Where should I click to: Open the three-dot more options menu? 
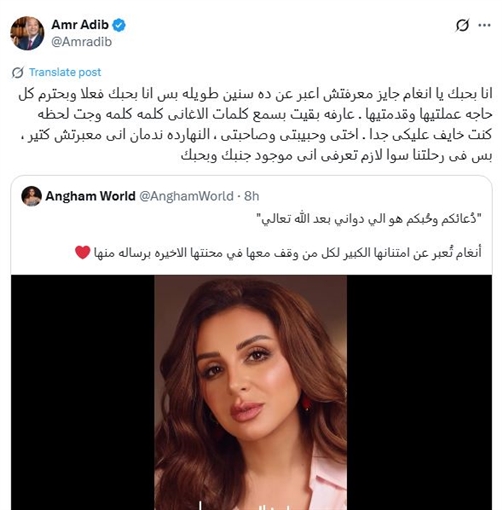pyautogui.click(x=484, y=25)
